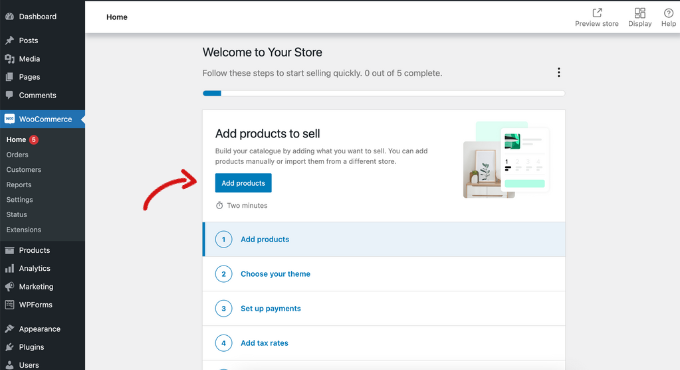Open the Reports submenu

pos(19,184)
